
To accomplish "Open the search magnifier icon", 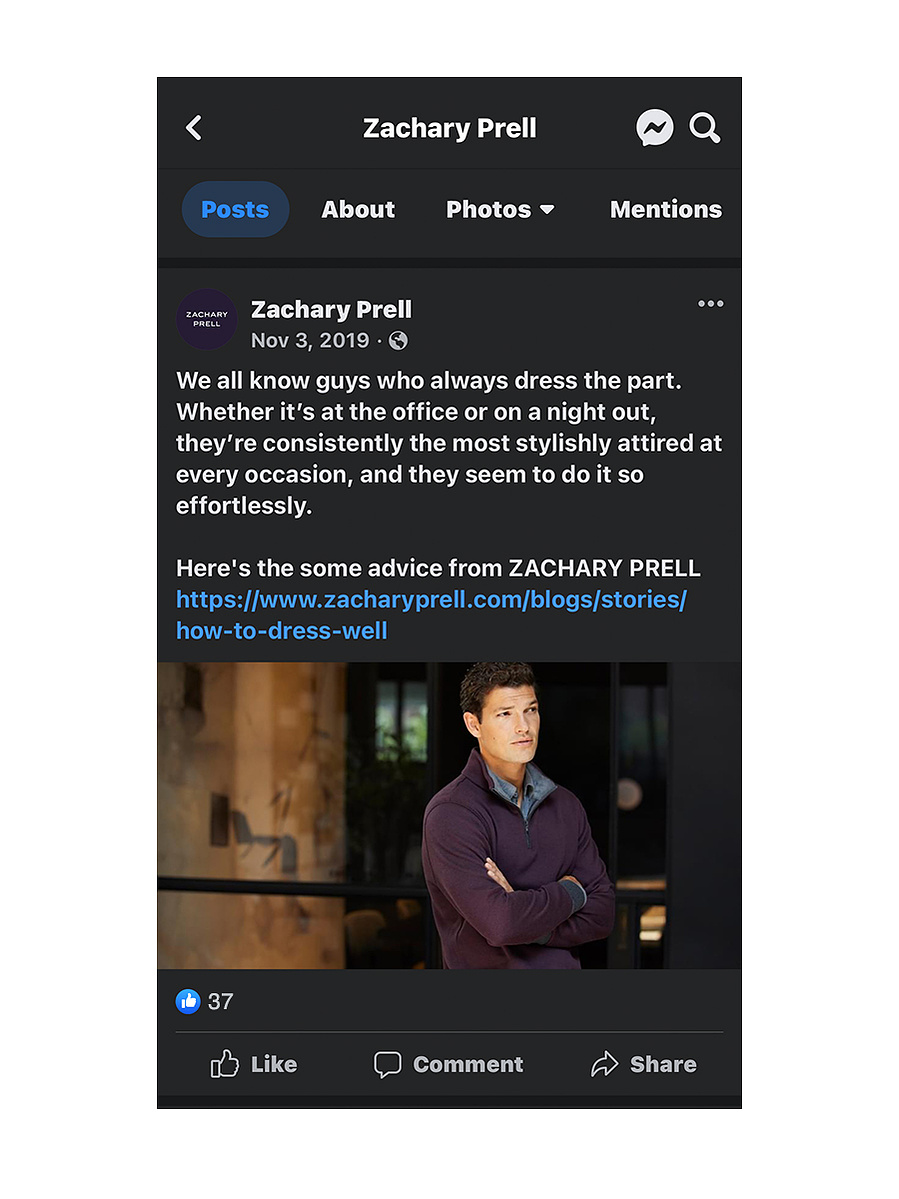I will click(x=705, y=128).
